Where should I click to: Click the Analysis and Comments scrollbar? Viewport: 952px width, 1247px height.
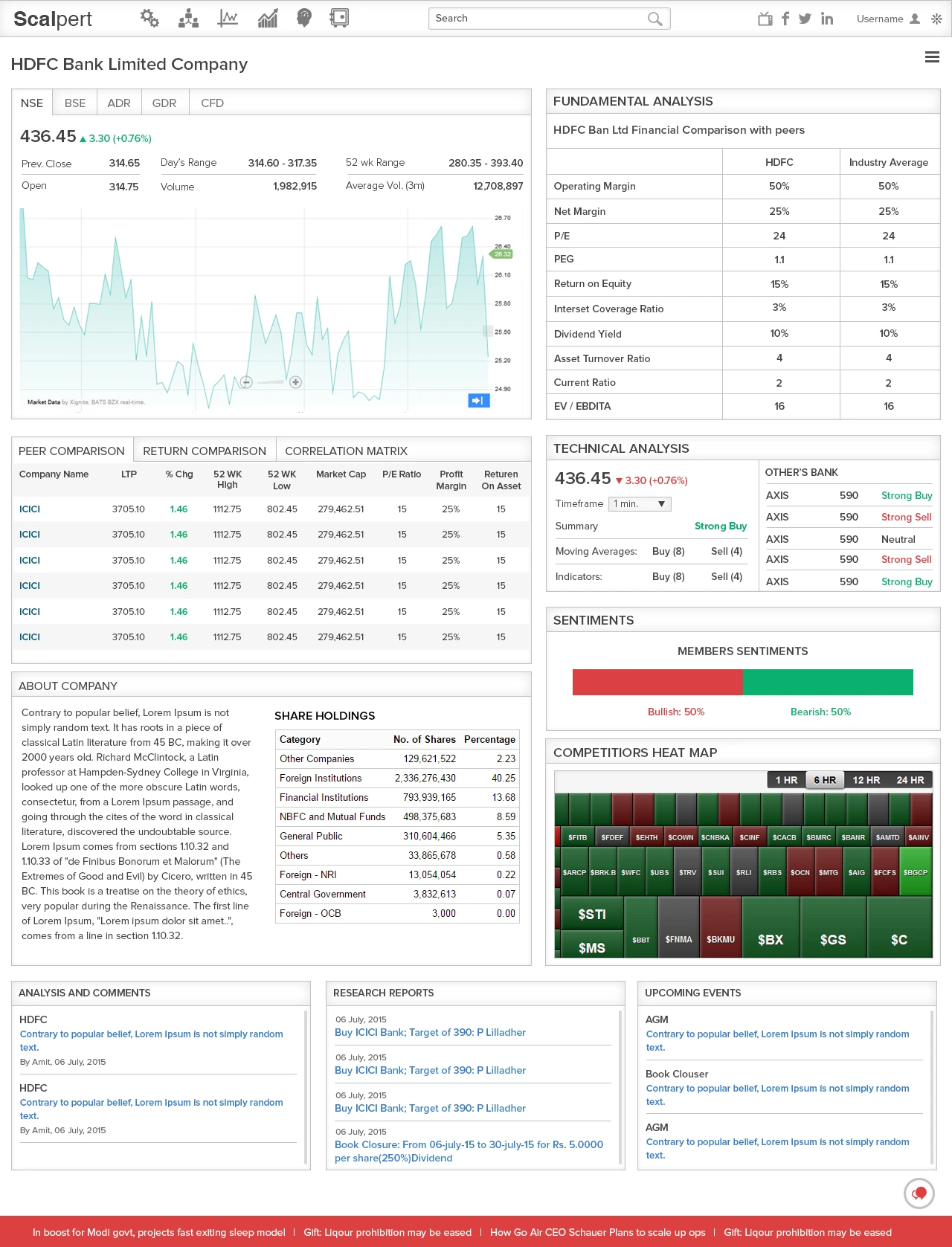click(x=306, y=1086)
